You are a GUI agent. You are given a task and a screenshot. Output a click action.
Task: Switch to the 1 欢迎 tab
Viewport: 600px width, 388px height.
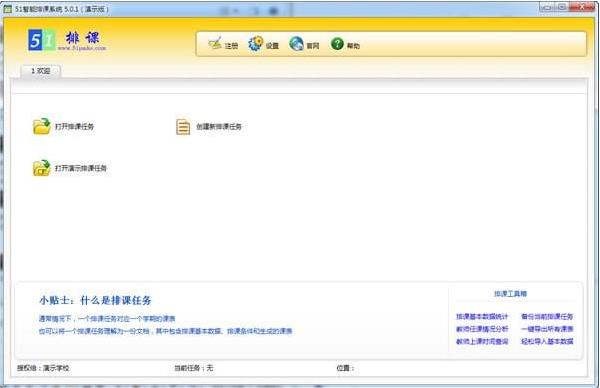(x=41, y=71)
